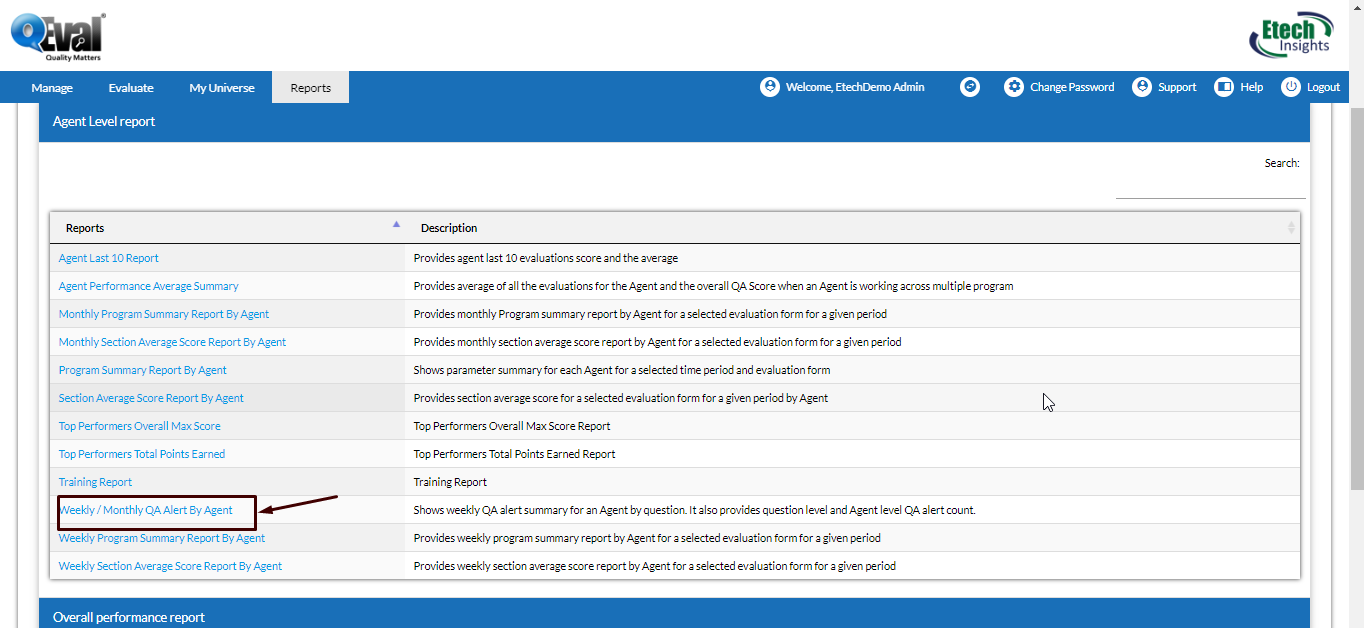
Task: Click the Etech Insights logo
Action: [x=1292, y=36]
